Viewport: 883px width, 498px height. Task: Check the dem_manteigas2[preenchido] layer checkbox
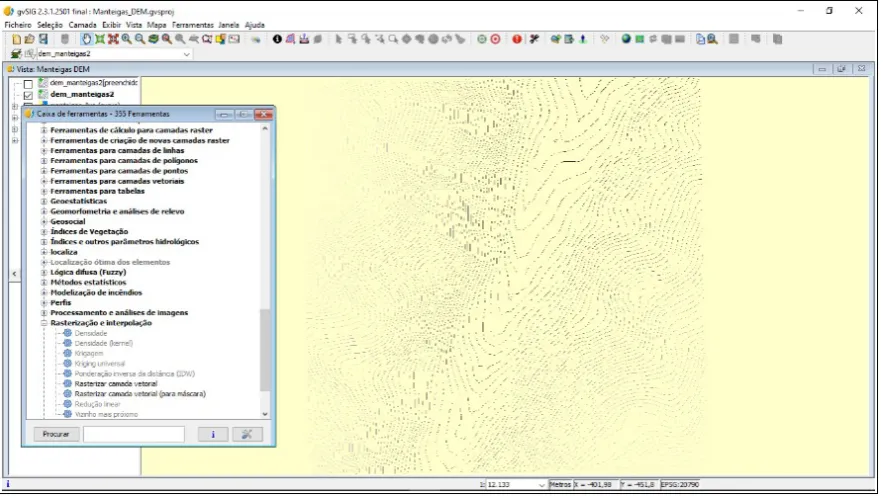click(28, 84)
